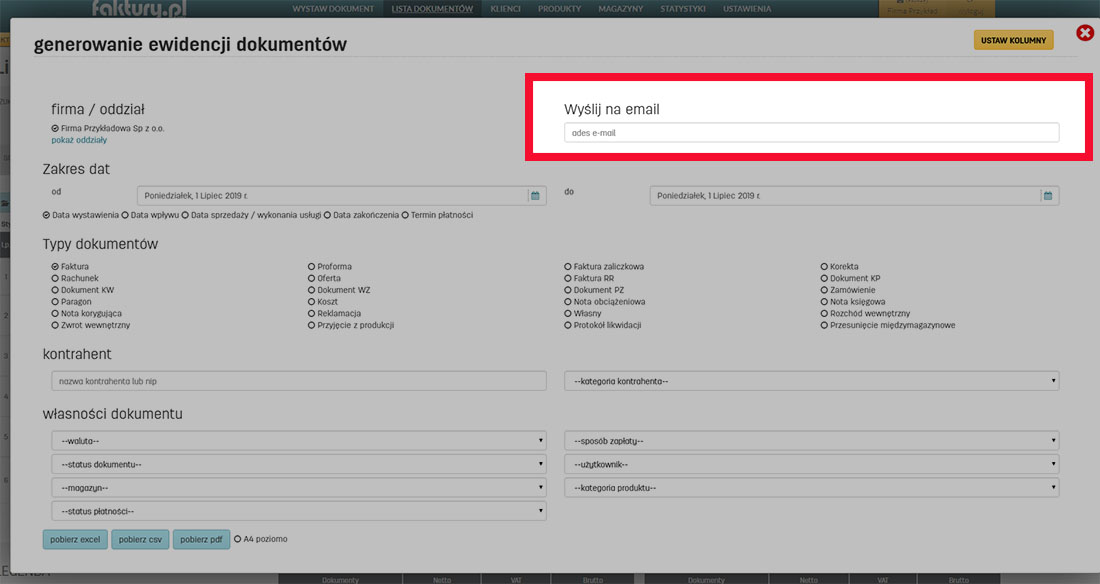
Task: Open the 'do' date calendar picker icon
Action: pyautogui.click(x=1048, y=196)
